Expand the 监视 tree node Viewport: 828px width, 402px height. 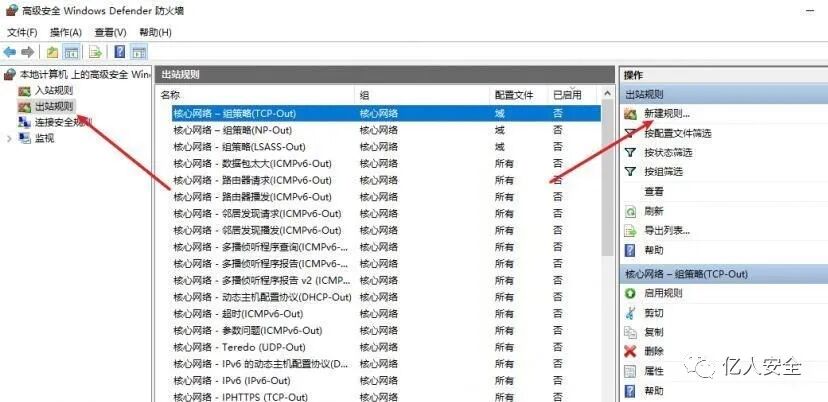(9, 138)
